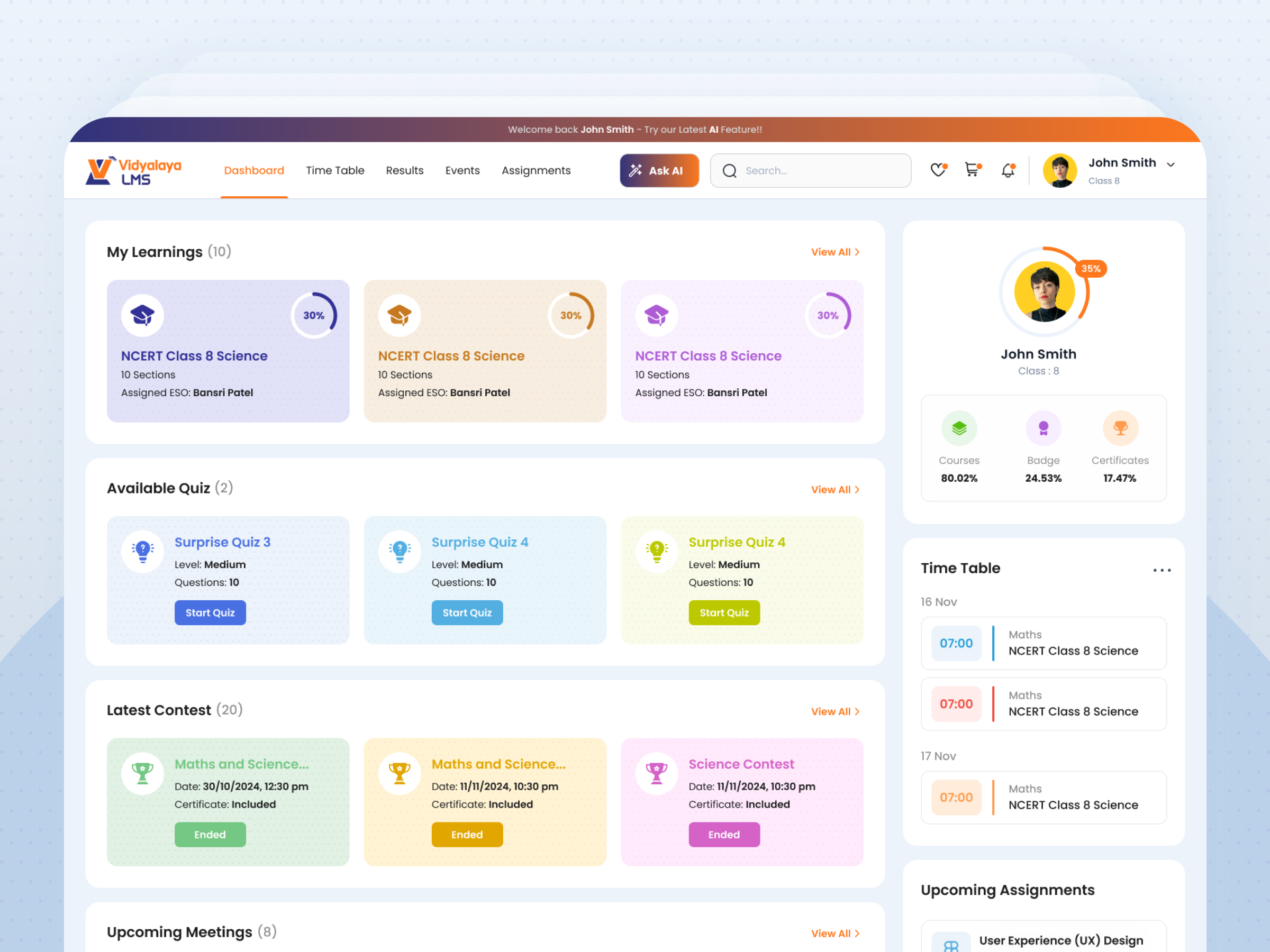The height and width of the screenshot is (952, 1270).
Task: Click the Vidyalaya LMS logo
Action: (x=133, y=170)
